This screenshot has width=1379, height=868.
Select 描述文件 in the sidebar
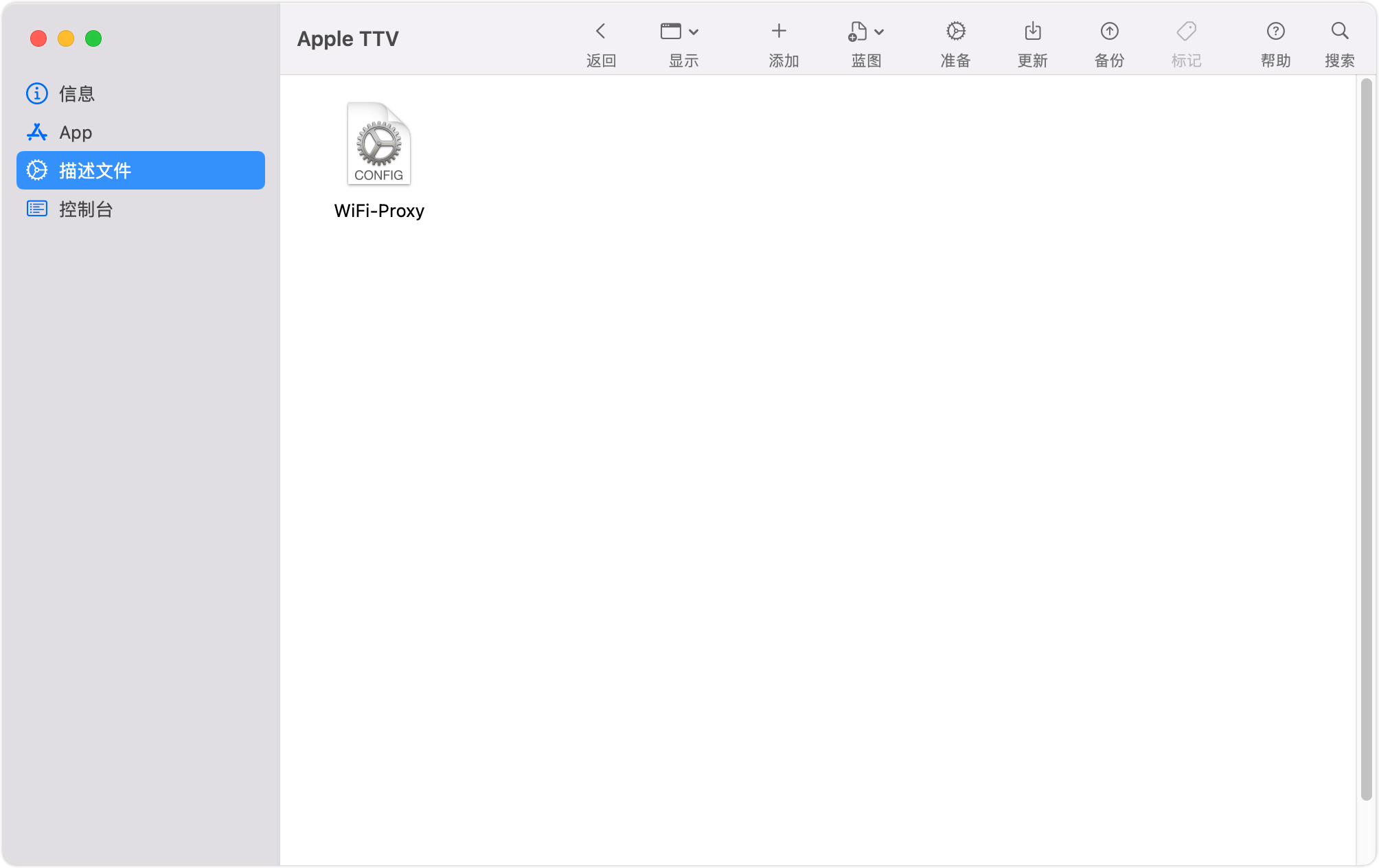(141, 170)
